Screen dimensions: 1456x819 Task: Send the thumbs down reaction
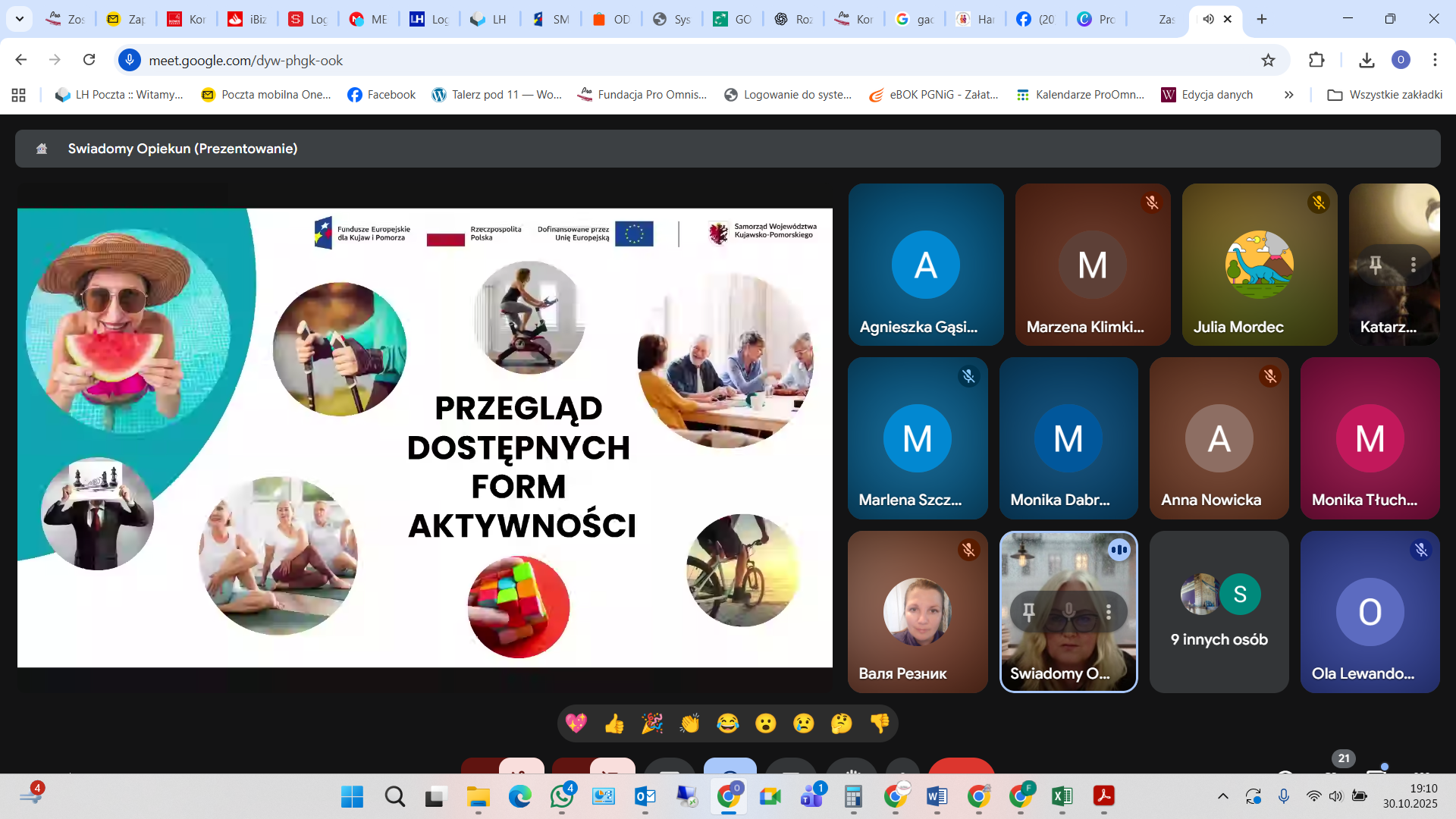pyautogui.click(x=880, y=723)
